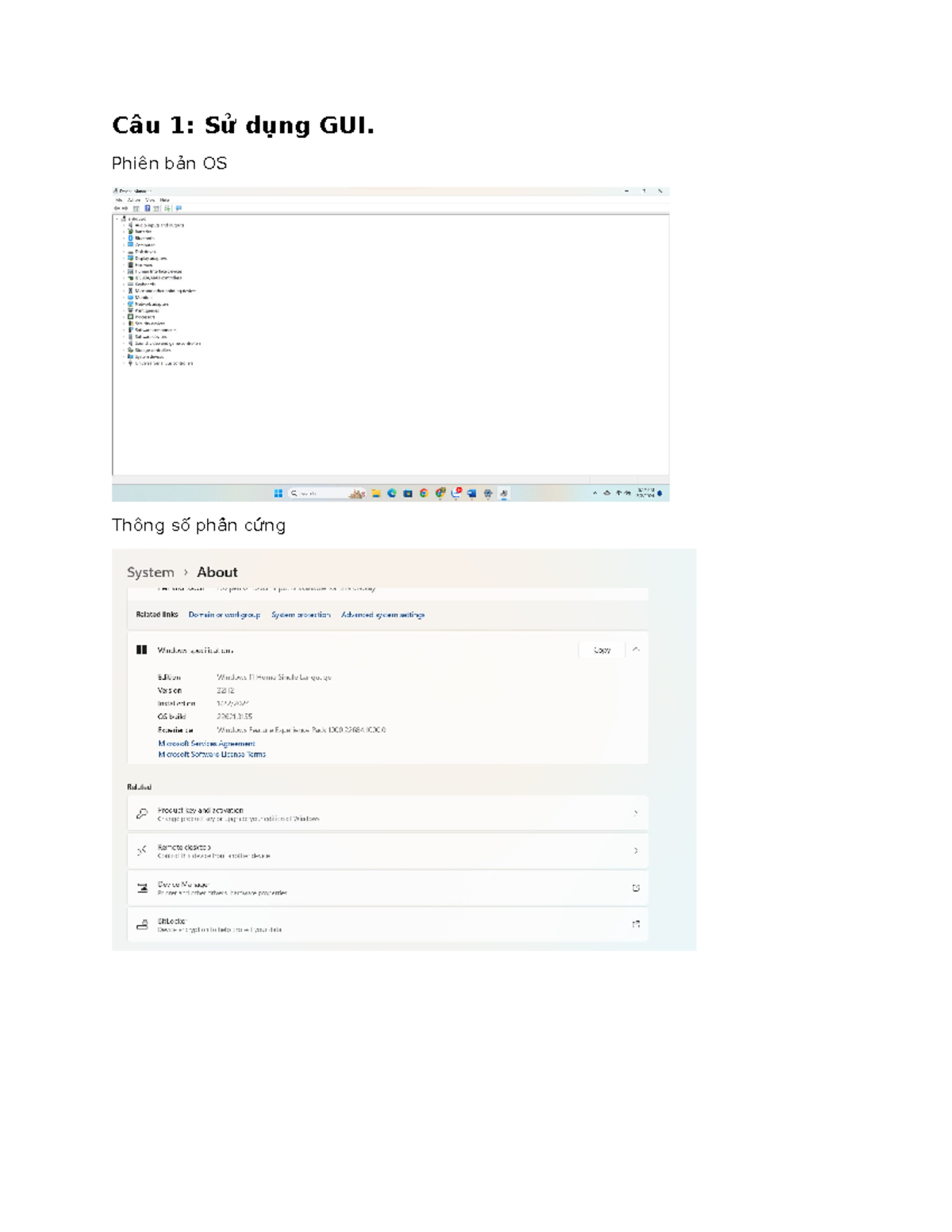The height and width of the screenshot is (1232, 952).
Task: Click the Copy button for Windows specifications
Action: pyautogui.click(x=602, y=650)
